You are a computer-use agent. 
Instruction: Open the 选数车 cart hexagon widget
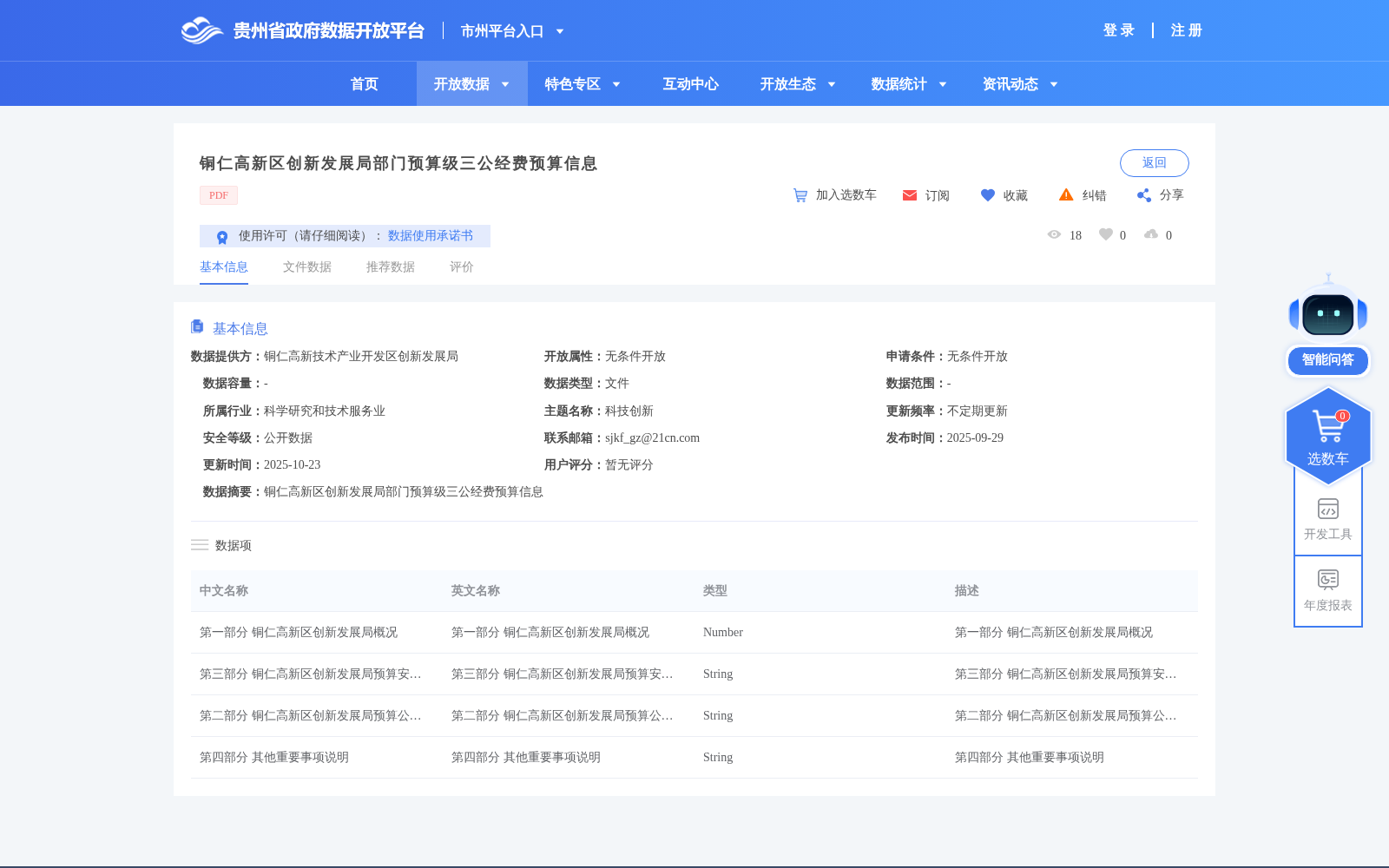click(1328, 437)
